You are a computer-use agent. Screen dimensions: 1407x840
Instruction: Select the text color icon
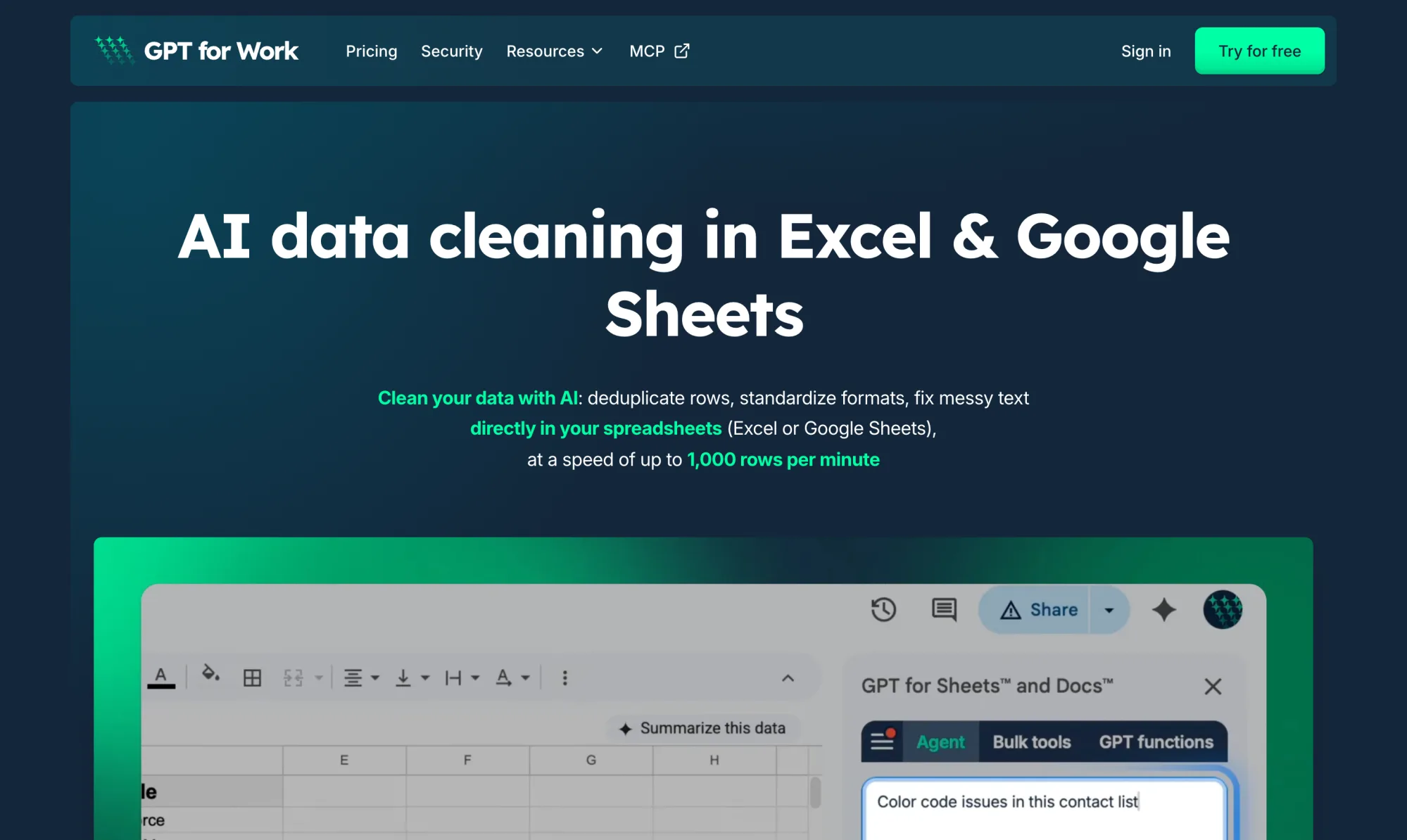[x=161, y=677]
